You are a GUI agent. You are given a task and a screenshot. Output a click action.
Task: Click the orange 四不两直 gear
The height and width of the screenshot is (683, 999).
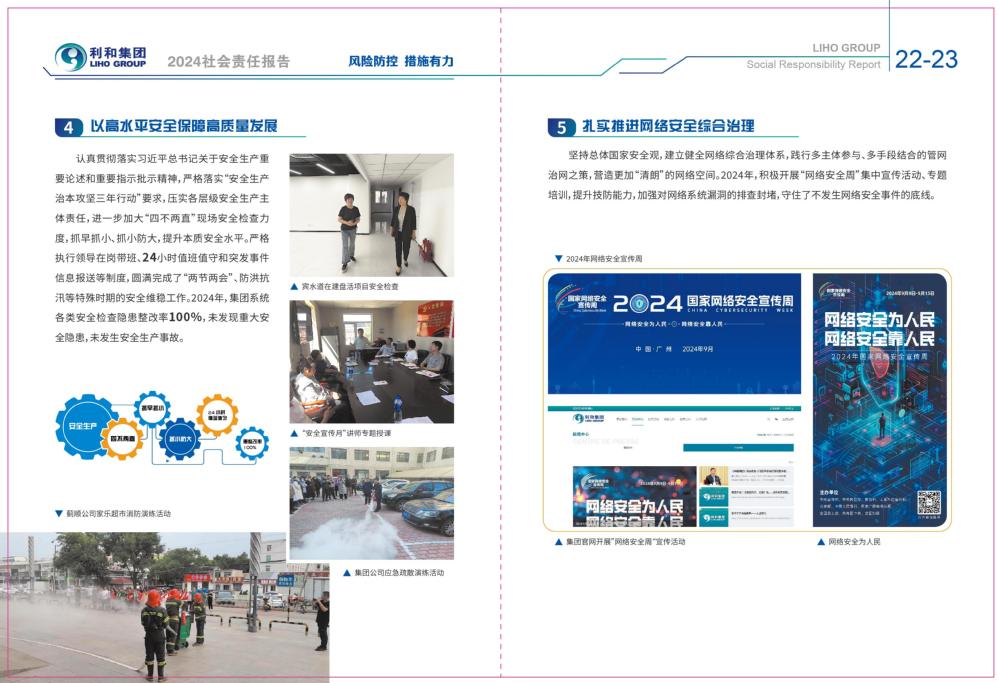(x=123, y=439)
